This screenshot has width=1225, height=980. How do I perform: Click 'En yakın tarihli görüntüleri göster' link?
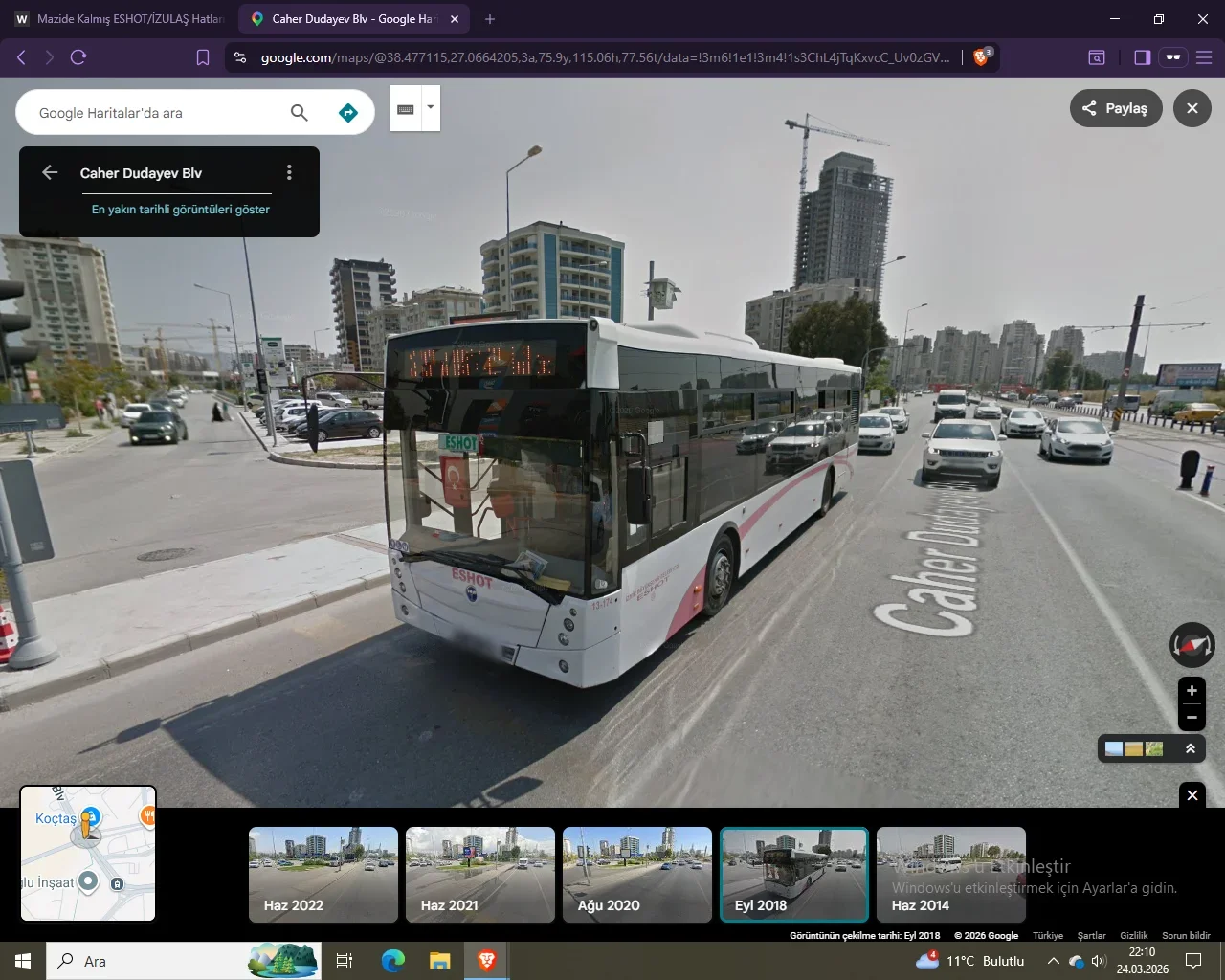[x=181, y=210]
